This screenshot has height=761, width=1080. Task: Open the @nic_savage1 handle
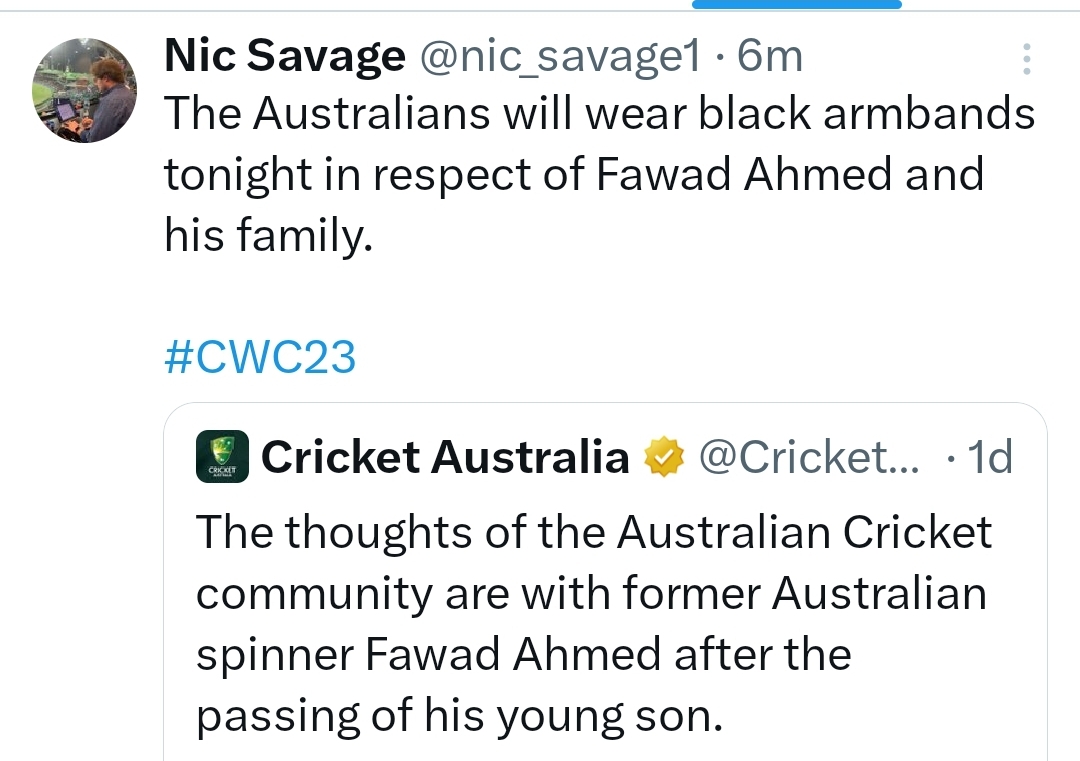pos(560,56)
